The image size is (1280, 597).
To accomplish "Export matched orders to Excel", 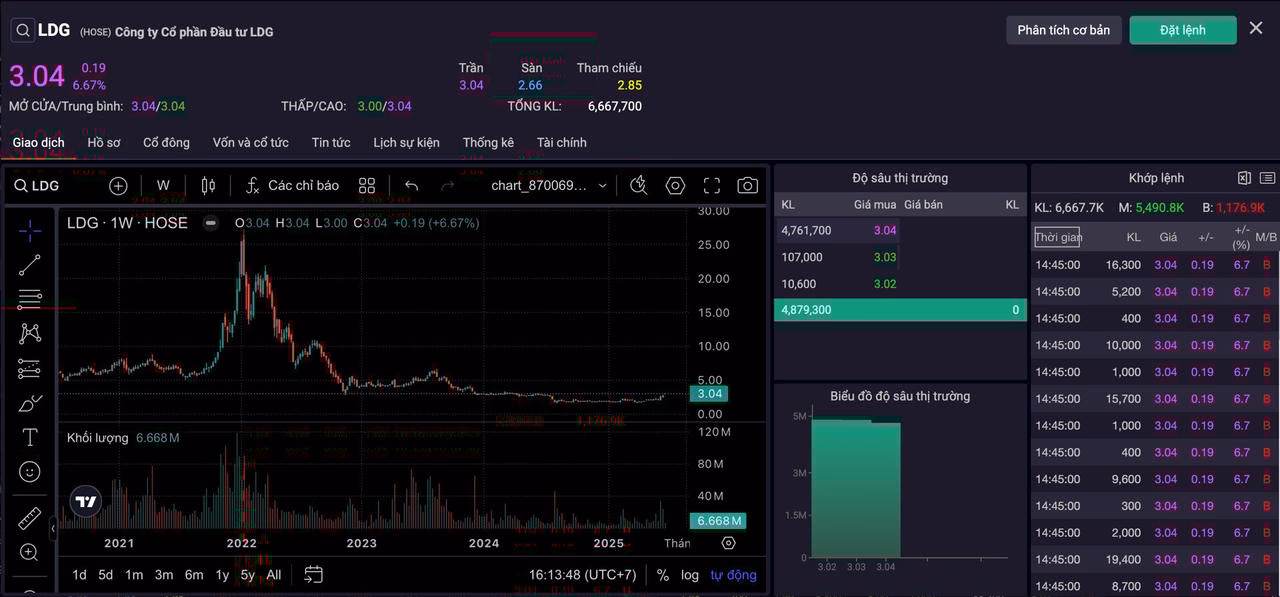I will point(1244,178).
